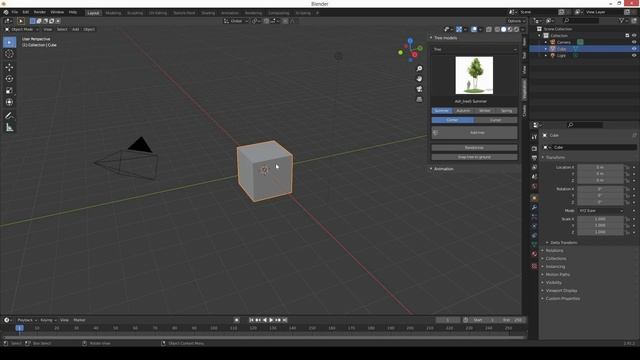The image size is (640, 360).
Task: Open the Texture properties tab icon
Action: coord(534,266)
